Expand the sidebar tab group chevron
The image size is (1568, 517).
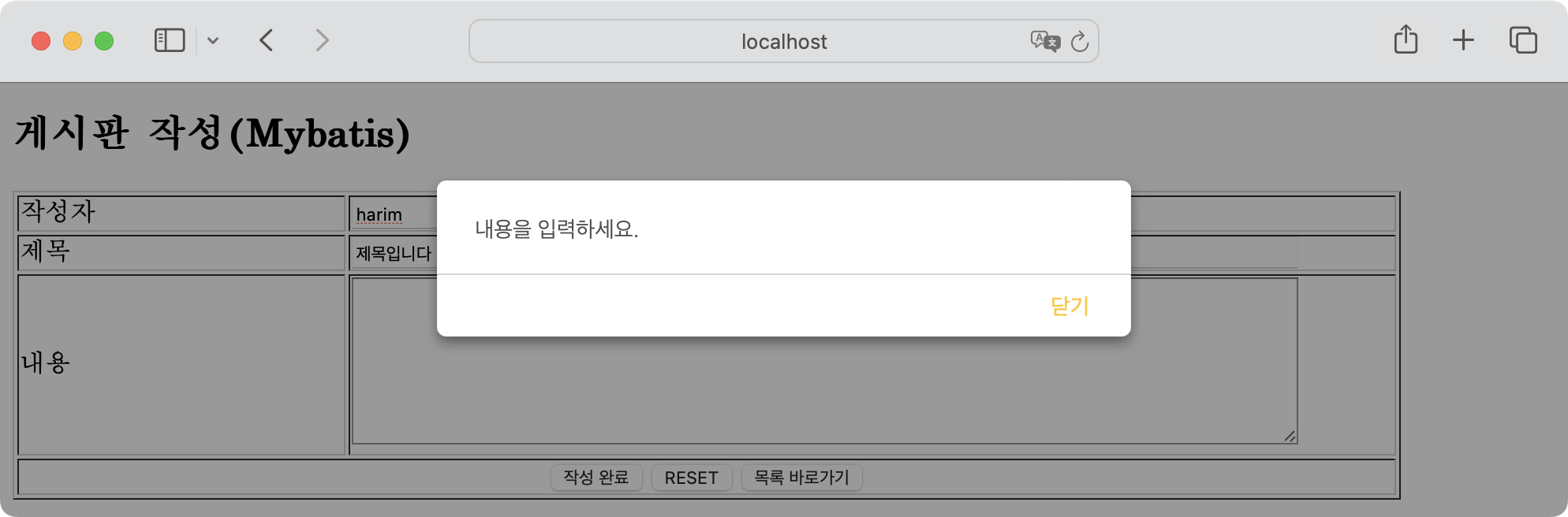coord(213,40)
